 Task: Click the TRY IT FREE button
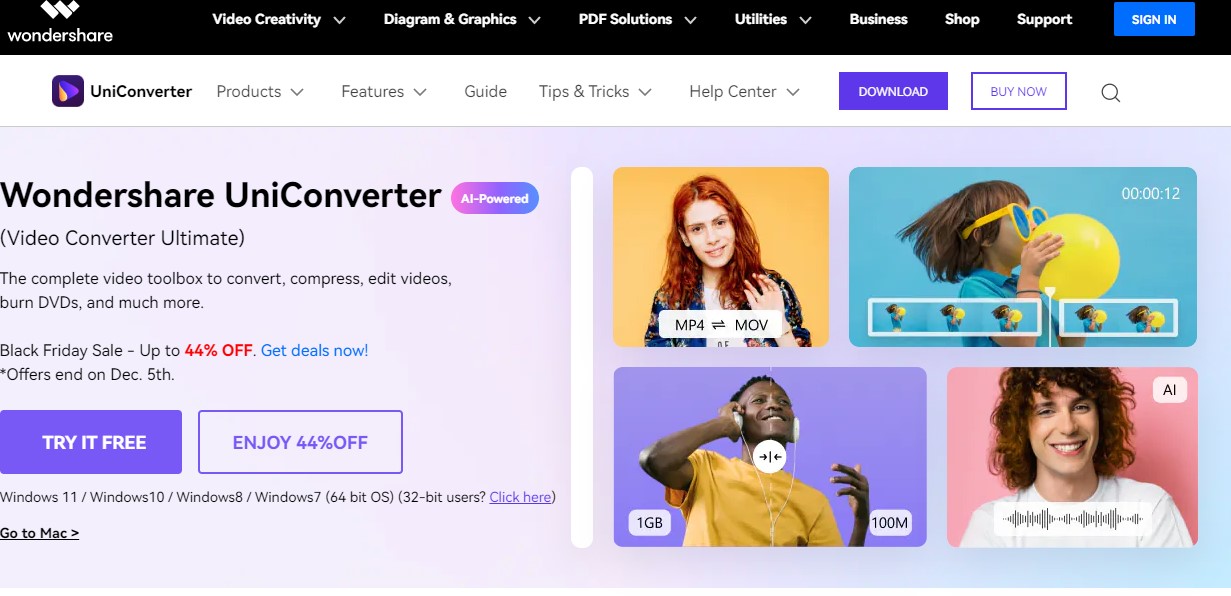click(x=91, y=442)
